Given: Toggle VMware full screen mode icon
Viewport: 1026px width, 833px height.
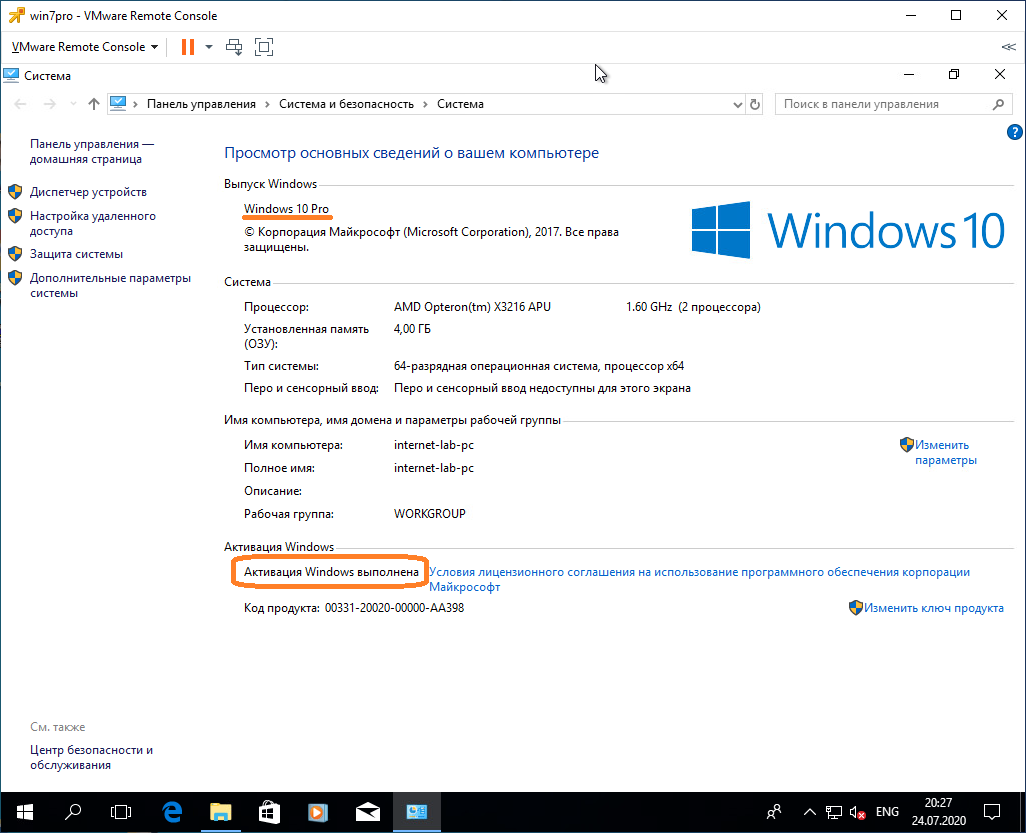Looking at the screenshot, I should (264, 46).
